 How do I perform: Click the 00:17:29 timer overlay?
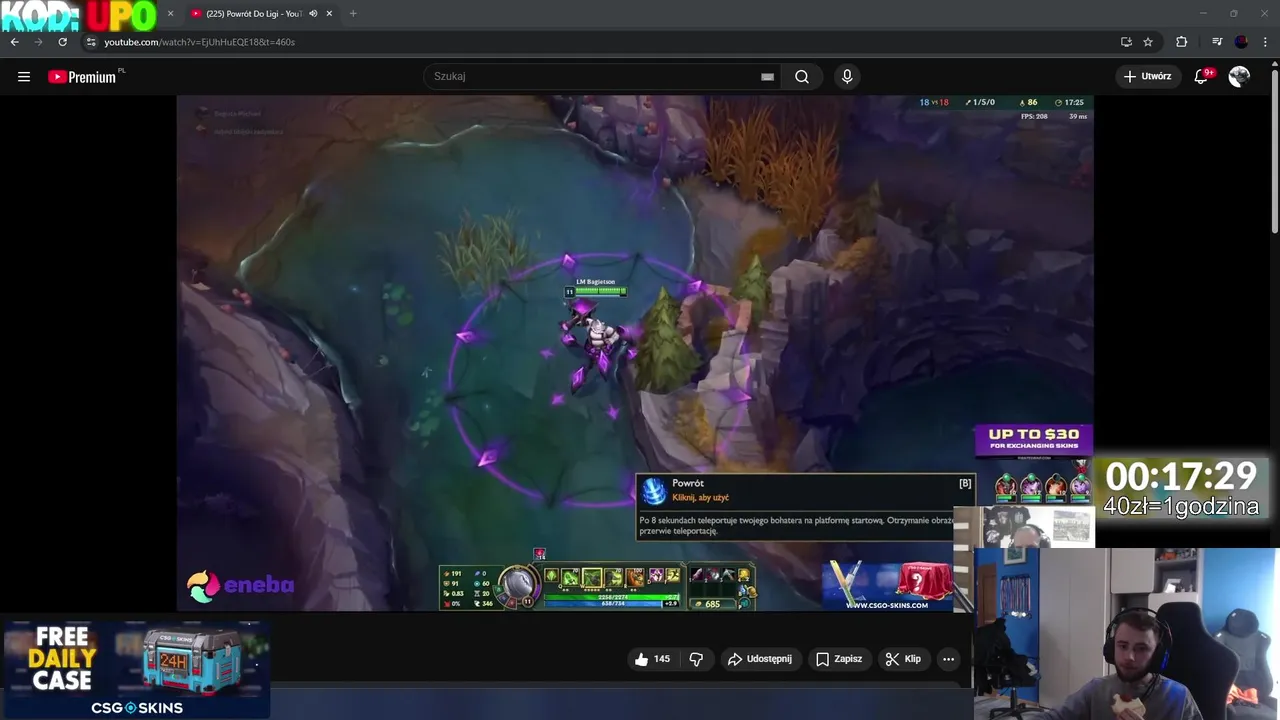coord(1181,476)
